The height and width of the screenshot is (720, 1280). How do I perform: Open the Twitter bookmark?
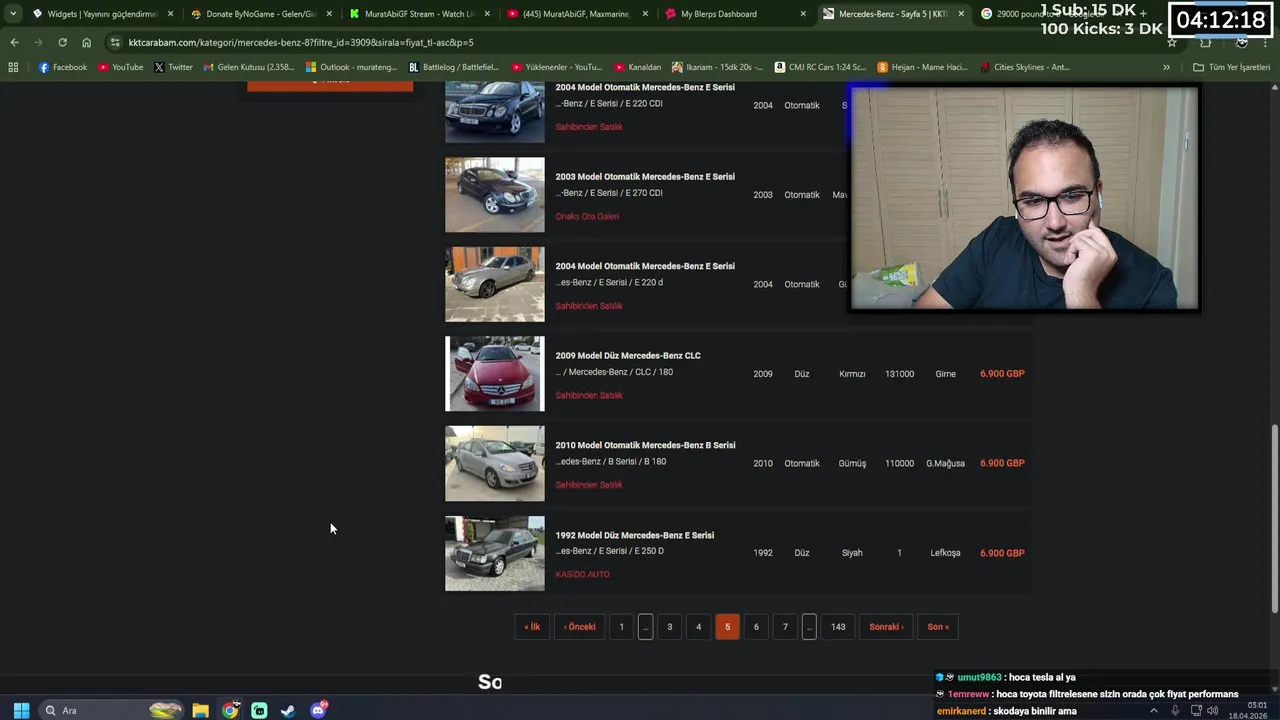(x=173, y=67)
